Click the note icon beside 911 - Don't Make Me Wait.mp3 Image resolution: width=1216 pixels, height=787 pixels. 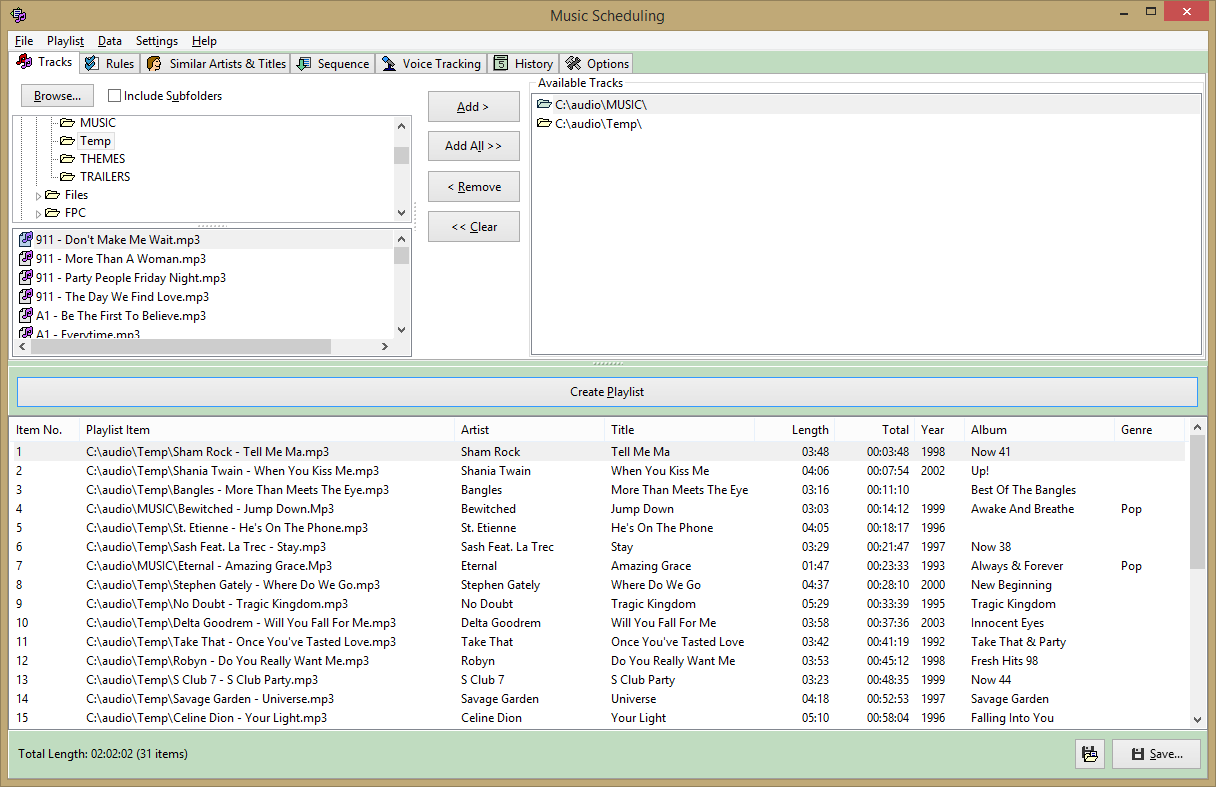click(x=25, y=240)
